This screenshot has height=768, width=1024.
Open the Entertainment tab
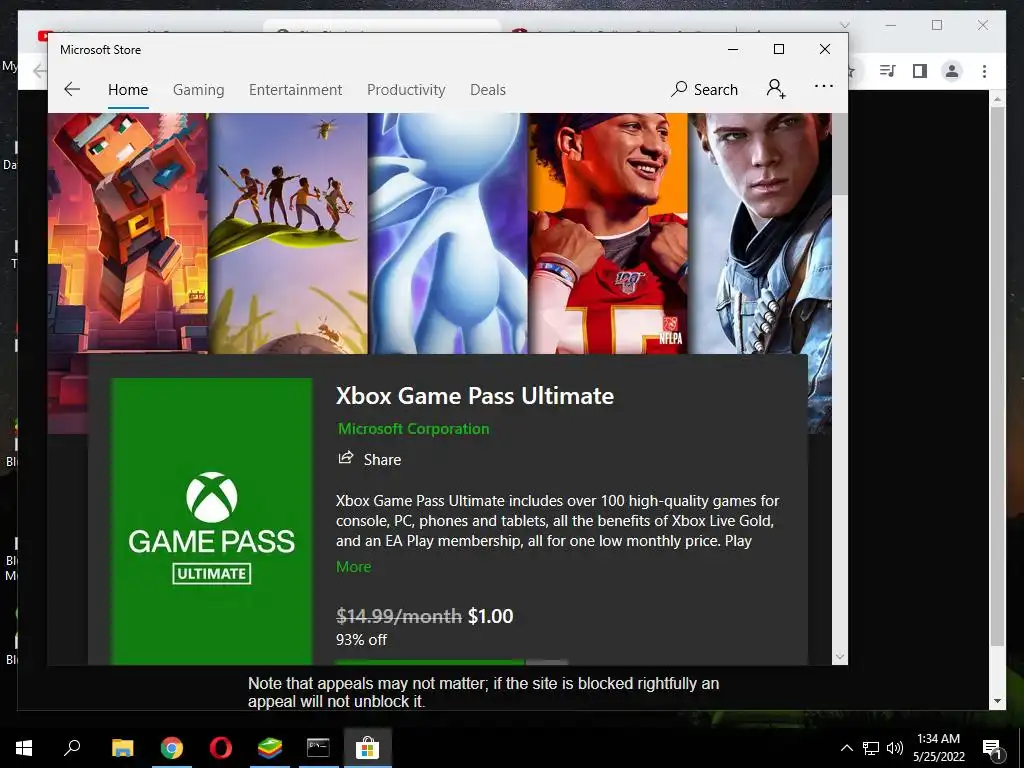(x=295, y=89)
